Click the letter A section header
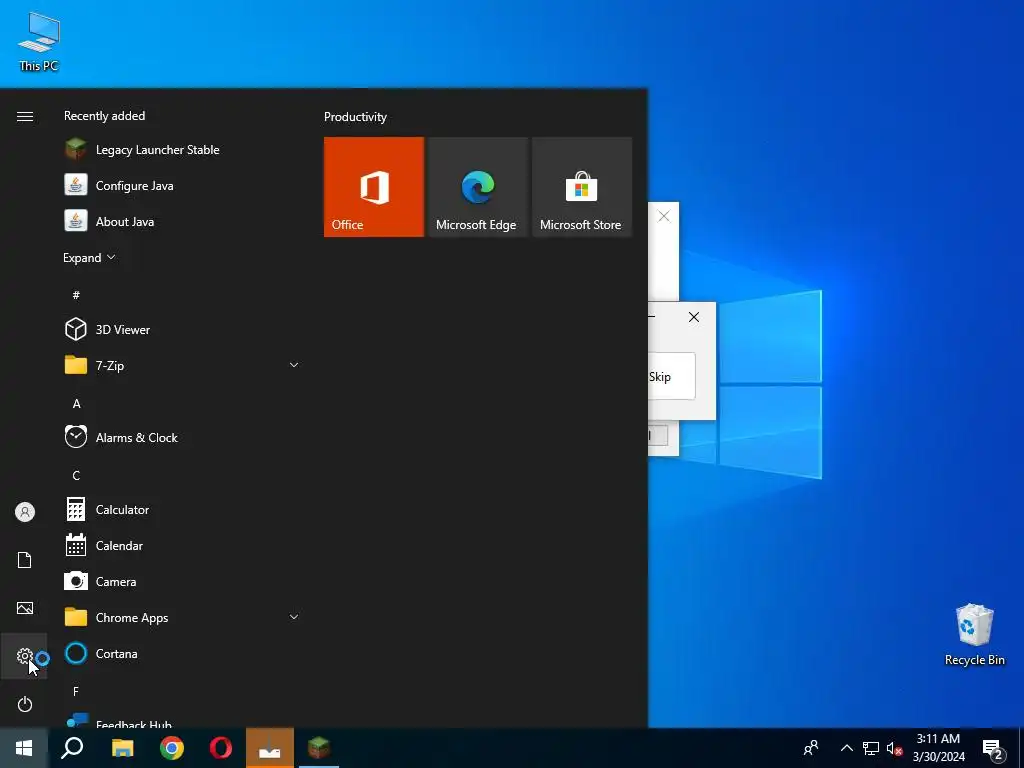 pyautogui.click(x=76, y=404)
